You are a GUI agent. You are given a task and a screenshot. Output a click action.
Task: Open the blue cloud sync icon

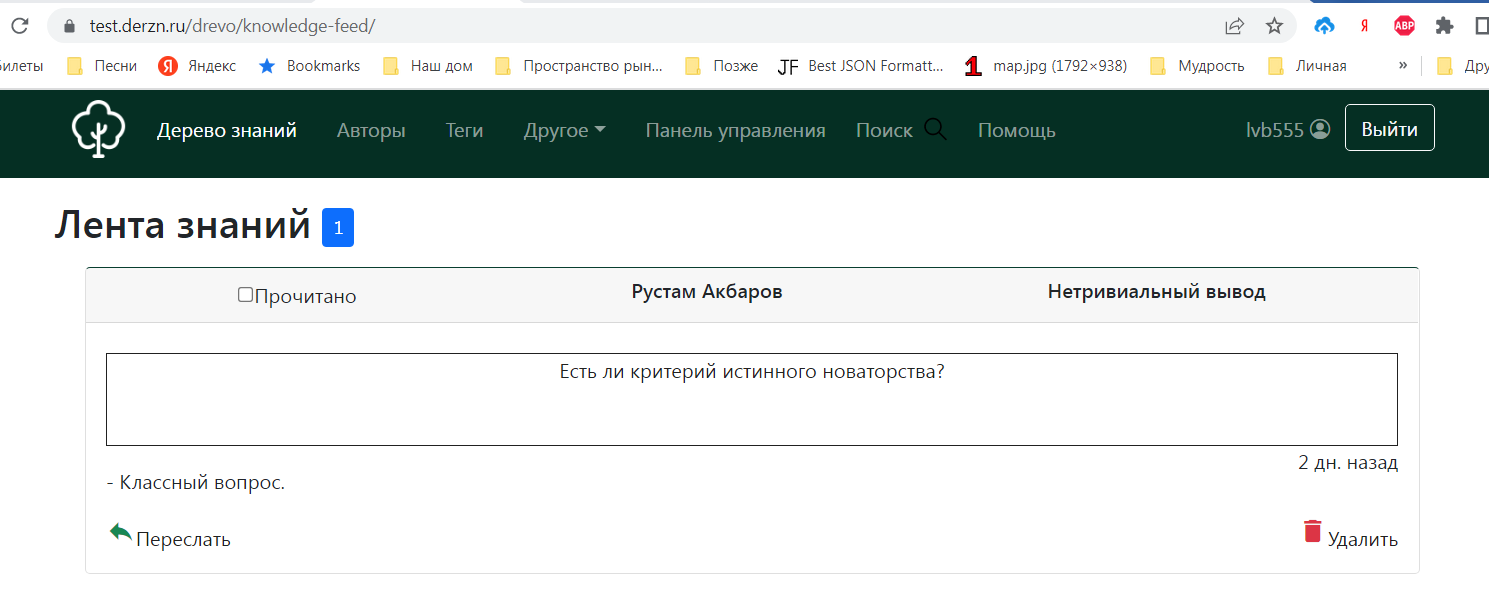pyautogui.click(x=1324, y=25)
